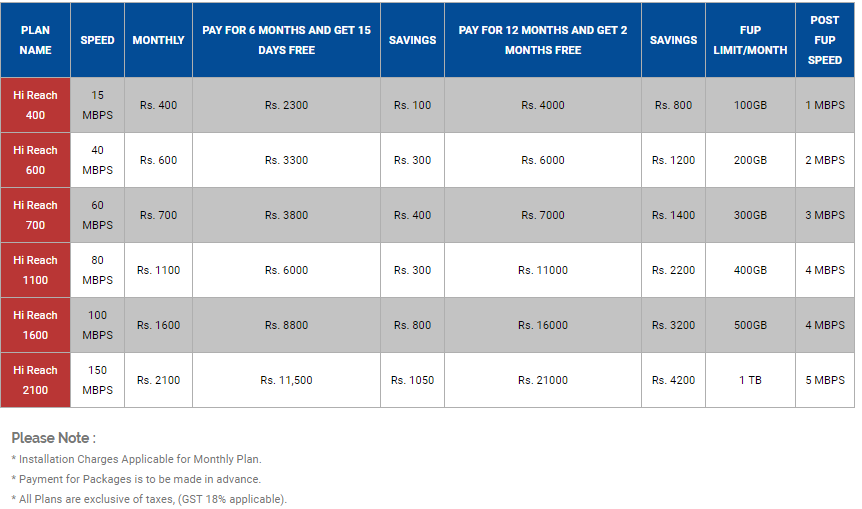The width and height of the screenshot is (862, 509).
Task: Click the FUP LIMIT/MONTH column header
Action: click(750, 40)
